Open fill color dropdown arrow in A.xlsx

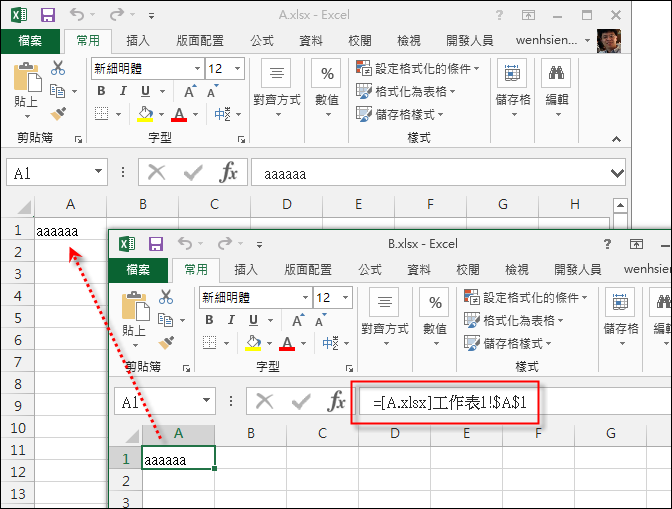tap(162, 114)
